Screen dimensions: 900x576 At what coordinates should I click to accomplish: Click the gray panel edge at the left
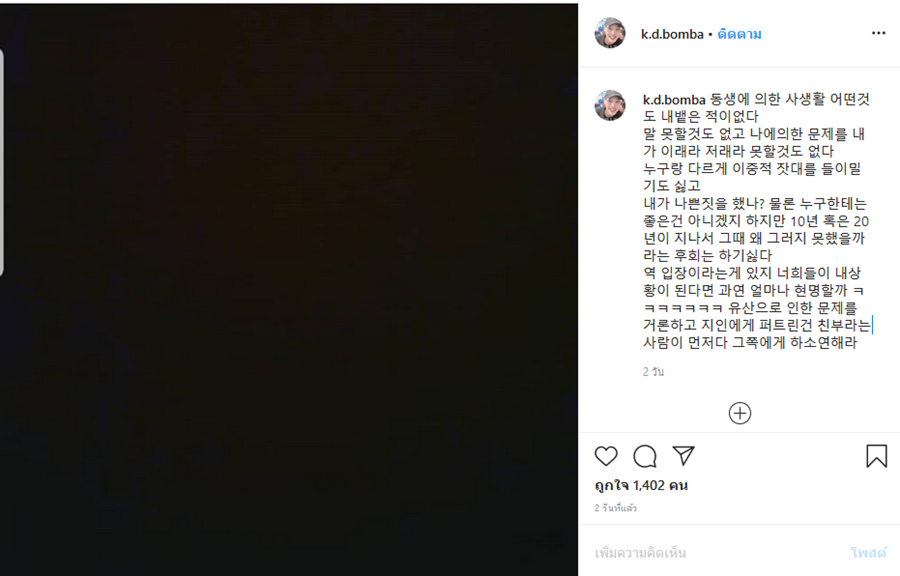[2, 162]
